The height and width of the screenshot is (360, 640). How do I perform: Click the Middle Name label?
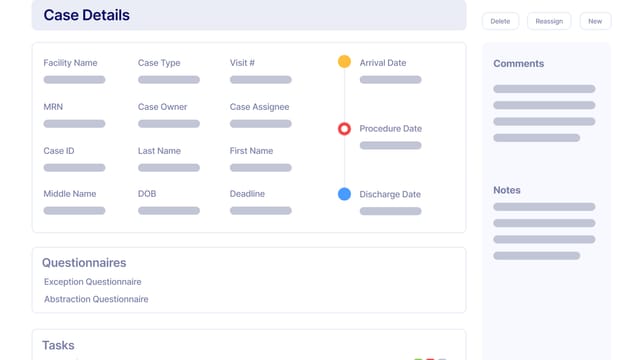pos(70,194)
